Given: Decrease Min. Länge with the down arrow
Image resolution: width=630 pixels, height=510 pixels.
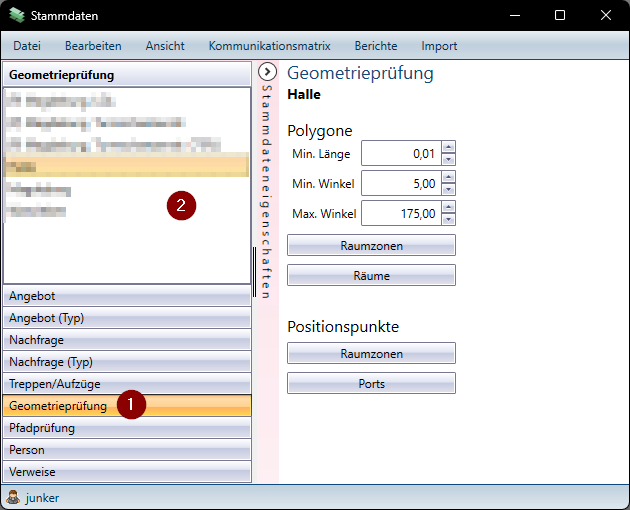Looking at the screenshot, I should tap(448, 159).
